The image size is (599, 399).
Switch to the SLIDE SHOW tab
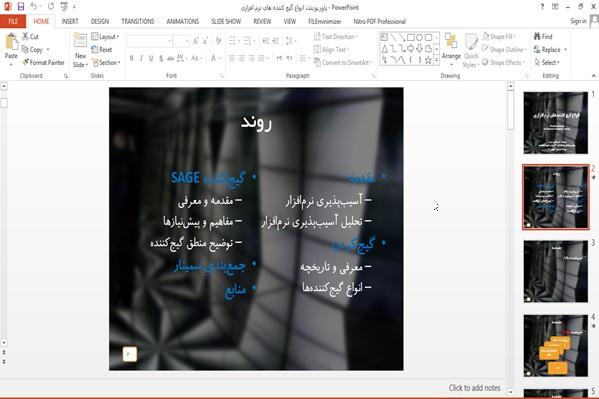tap(226, 21)
